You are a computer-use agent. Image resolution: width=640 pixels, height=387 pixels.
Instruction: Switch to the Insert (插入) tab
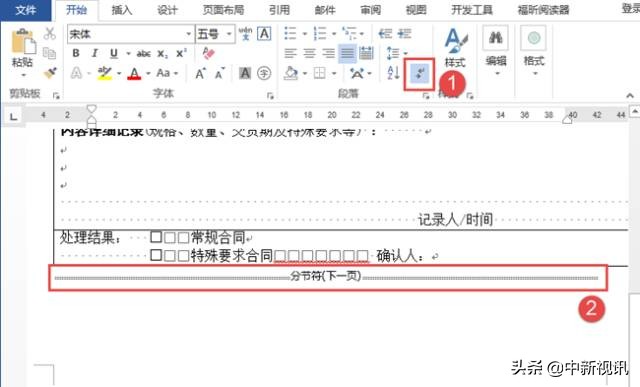tap(122, 10)
